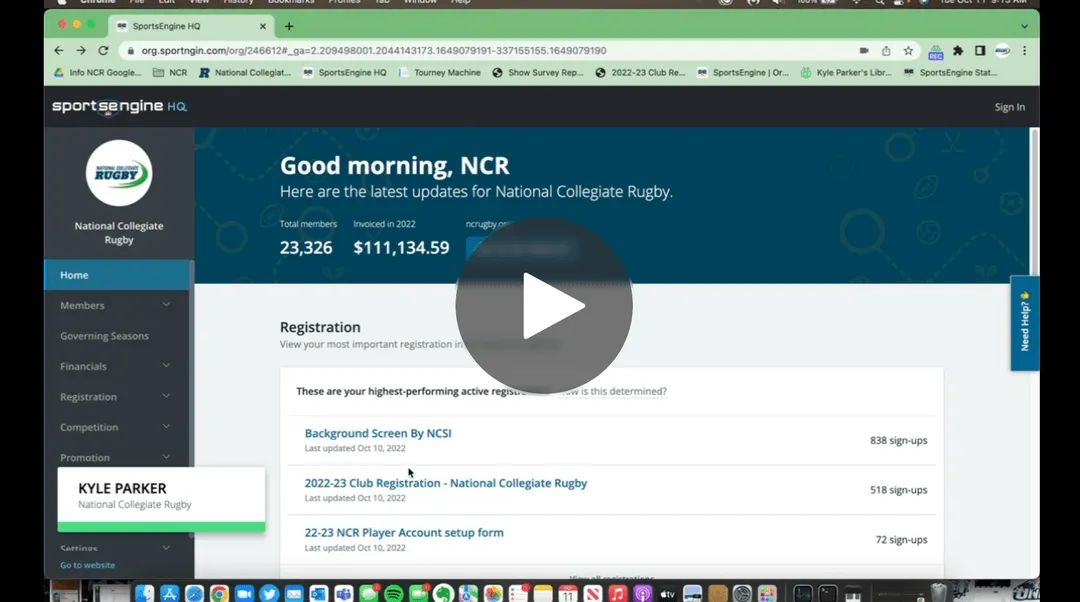Click the National Collegiate Rugby logo
Image resolution: width=1080 pixels, height=602 pixels.
coord(119,173)
